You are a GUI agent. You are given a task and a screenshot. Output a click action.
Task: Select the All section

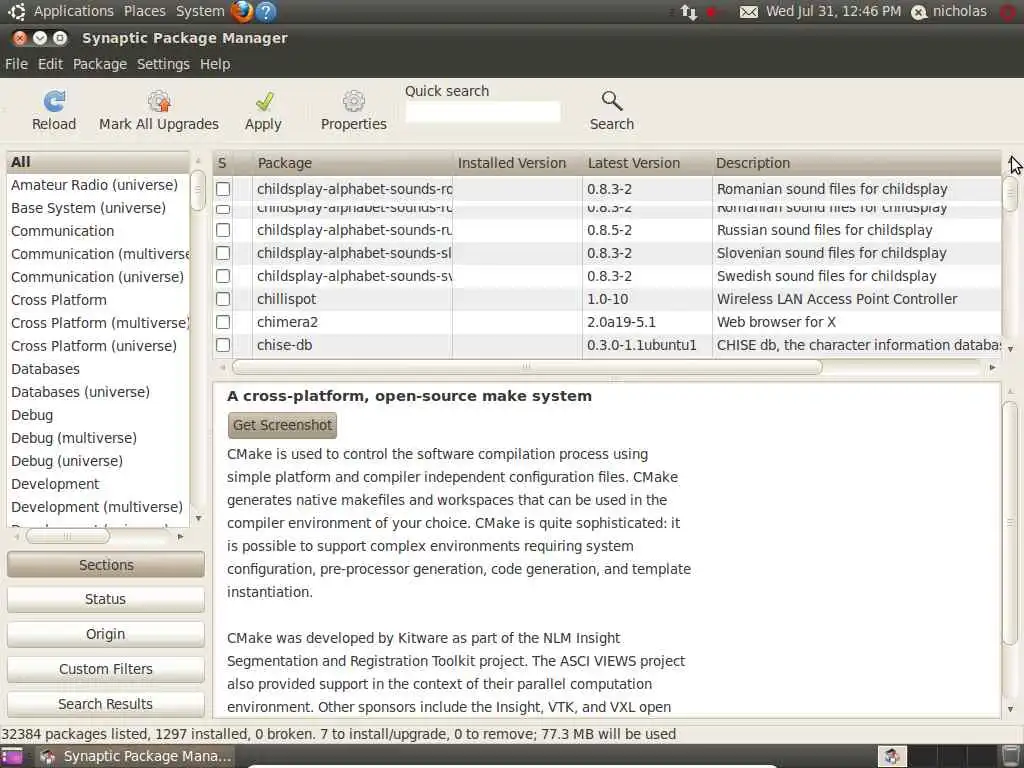pos(98,162)
